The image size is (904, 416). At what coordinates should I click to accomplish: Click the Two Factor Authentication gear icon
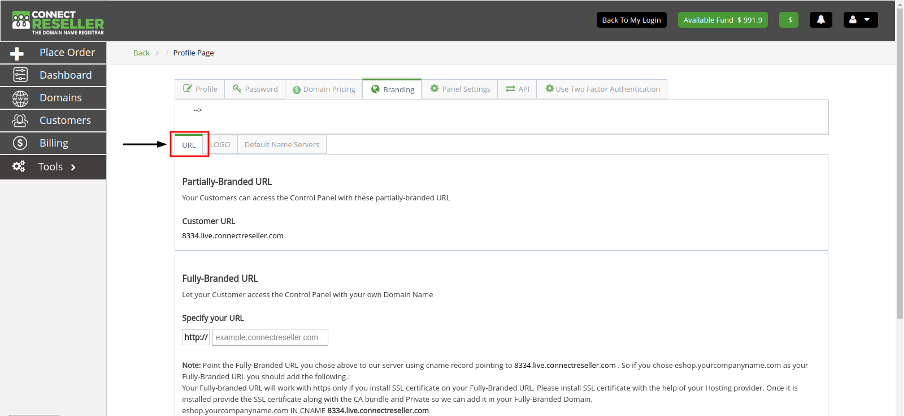coord(549,89)
